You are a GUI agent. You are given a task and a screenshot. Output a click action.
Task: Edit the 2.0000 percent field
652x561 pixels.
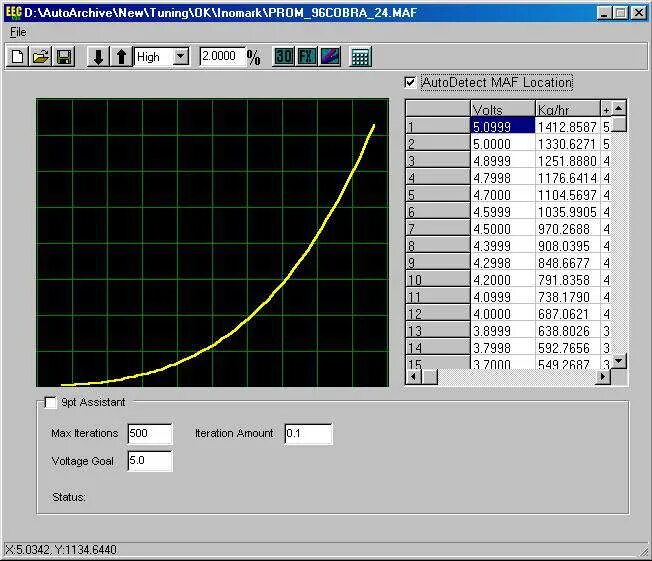222,56
